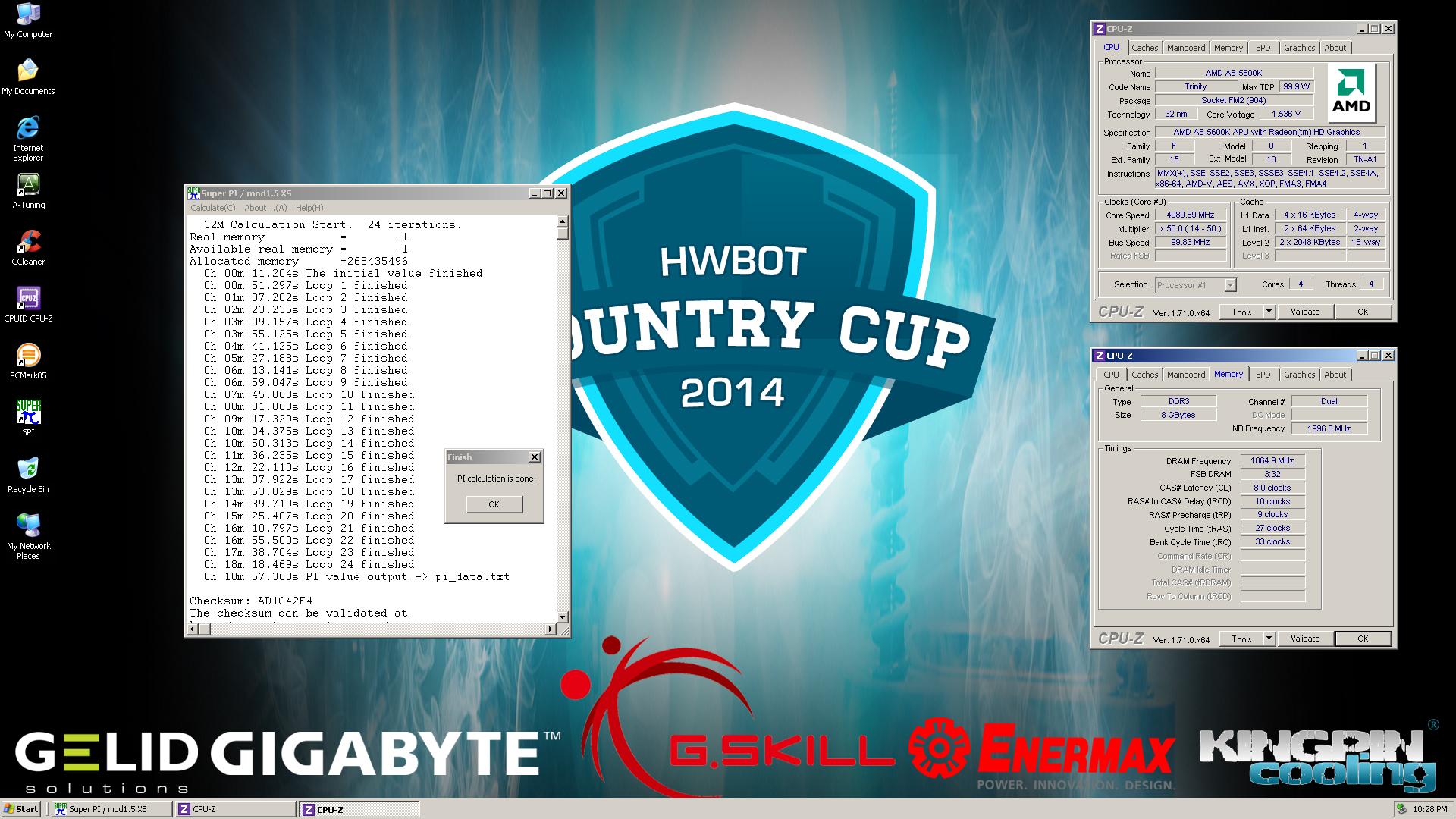Click Super PI horizontal scrollbar right arrow

[551, 629]
